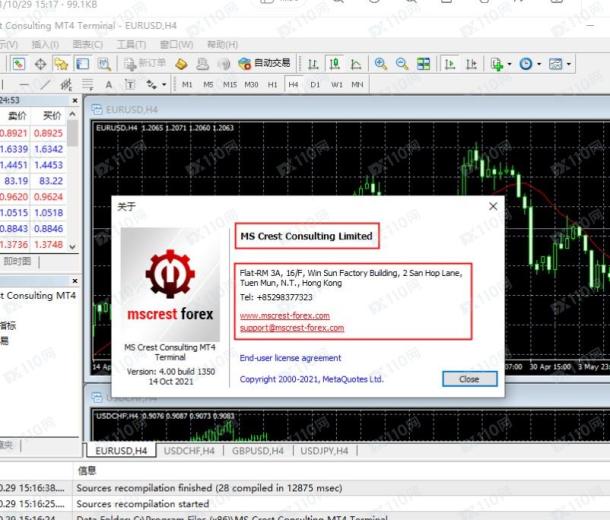Select the candlestick chart type icon

pos(334,63)
